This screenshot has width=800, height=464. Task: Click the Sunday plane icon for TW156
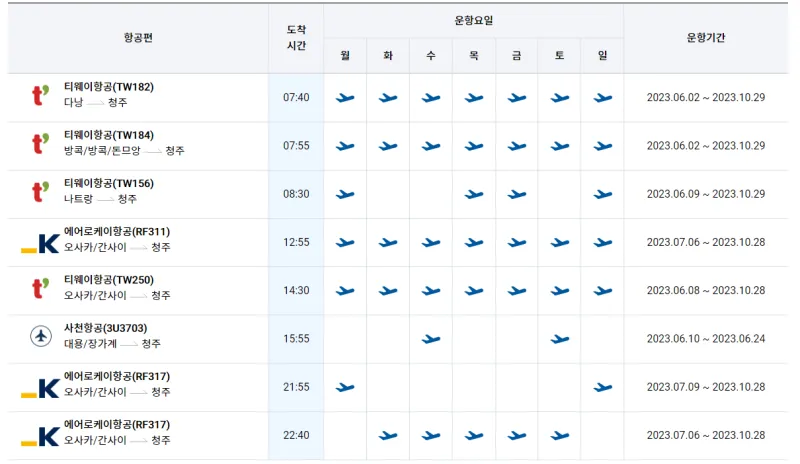pyautogui.click(x=602, y=195)
